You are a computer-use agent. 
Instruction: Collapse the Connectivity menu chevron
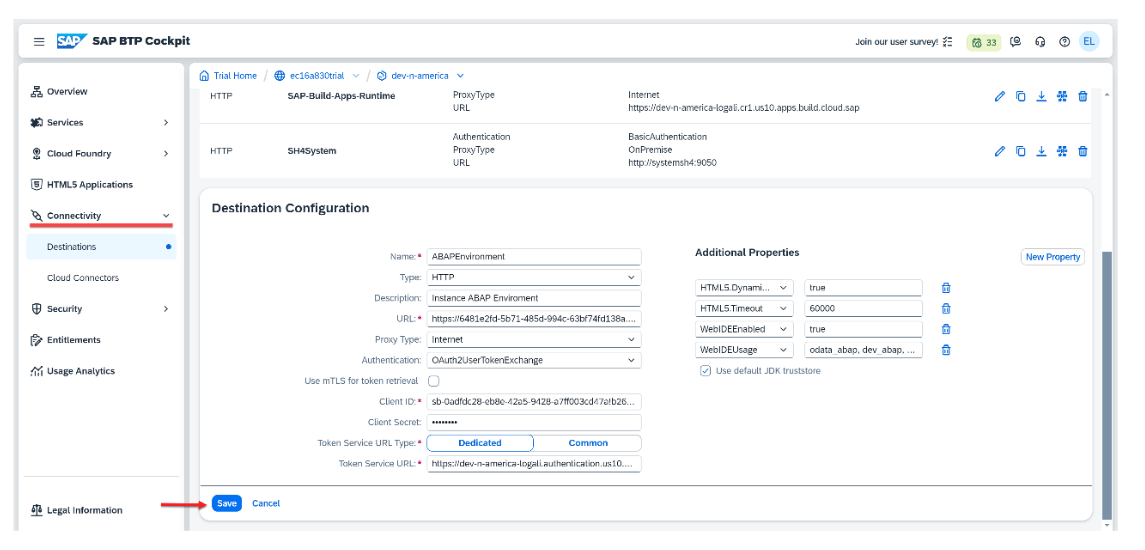(x=166, y=215)
